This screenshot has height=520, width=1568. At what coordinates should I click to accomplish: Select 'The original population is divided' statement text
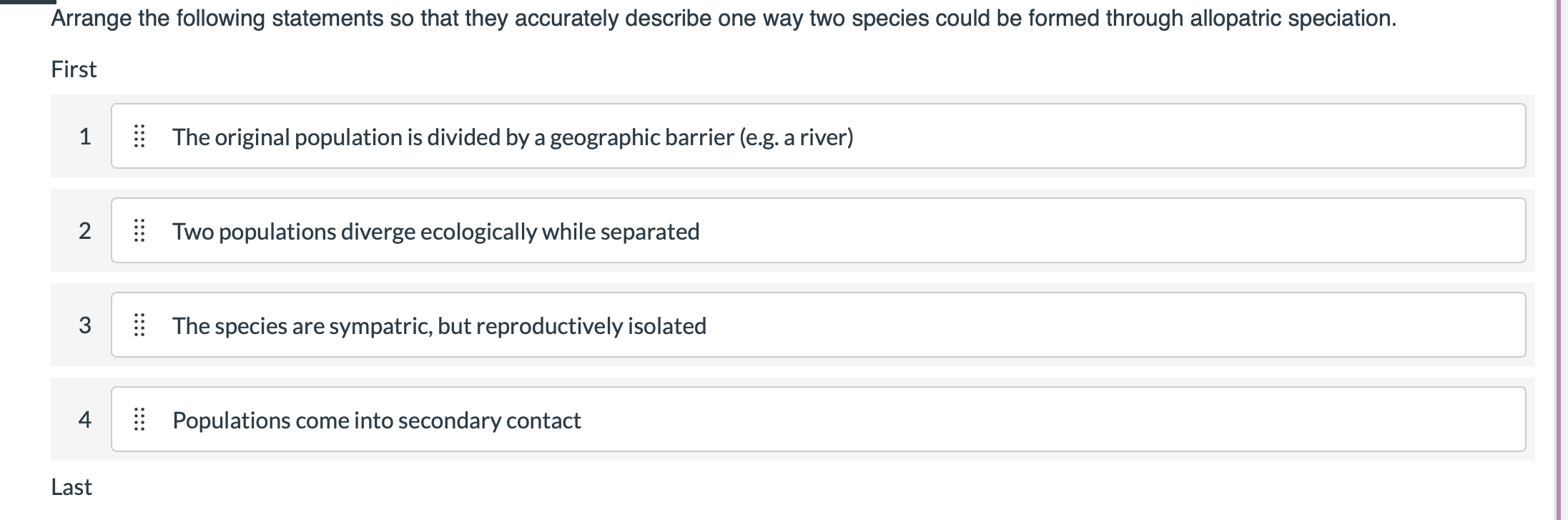click(x=513, y=137)
